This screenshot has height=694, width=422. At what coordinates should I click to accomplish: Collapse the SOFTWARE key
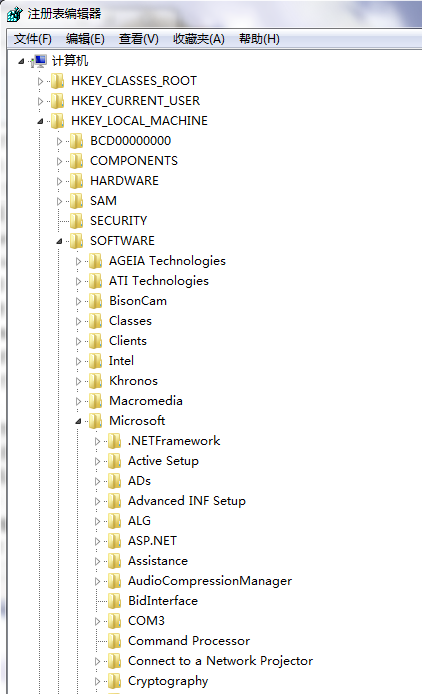coord(59,241)
